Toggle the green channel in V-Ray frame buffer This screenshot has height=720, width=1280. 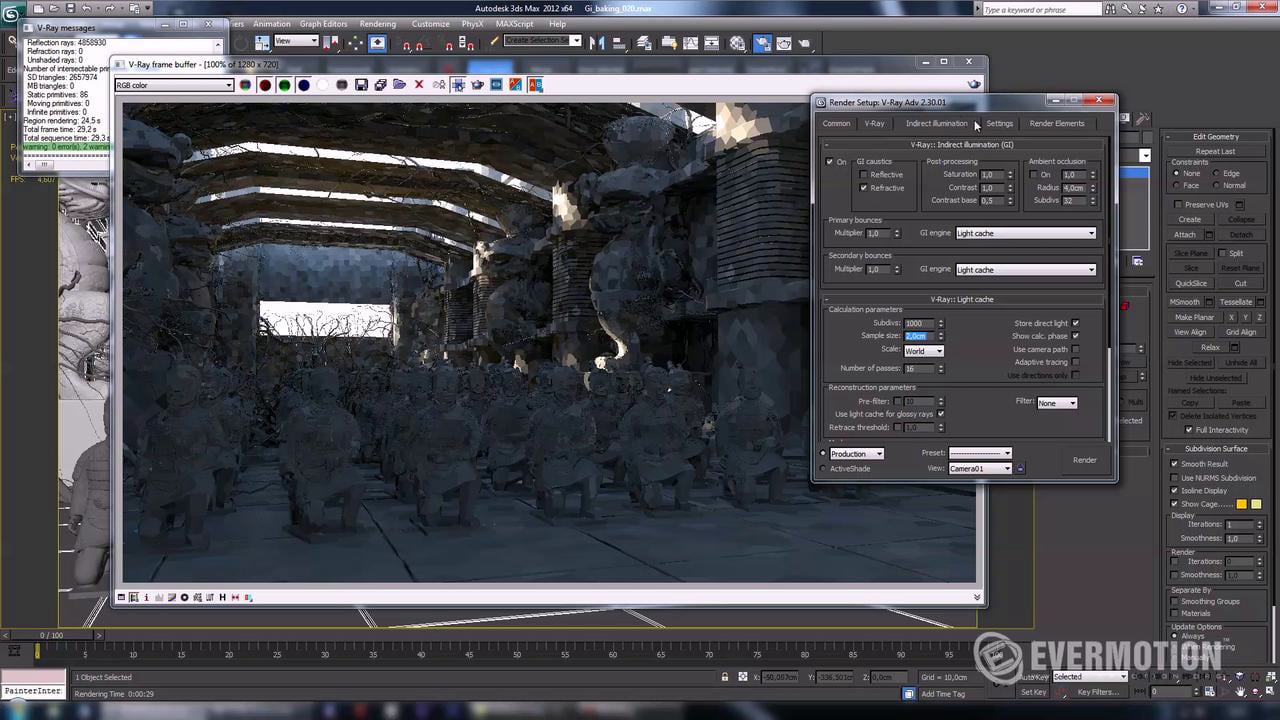point(284,85)
